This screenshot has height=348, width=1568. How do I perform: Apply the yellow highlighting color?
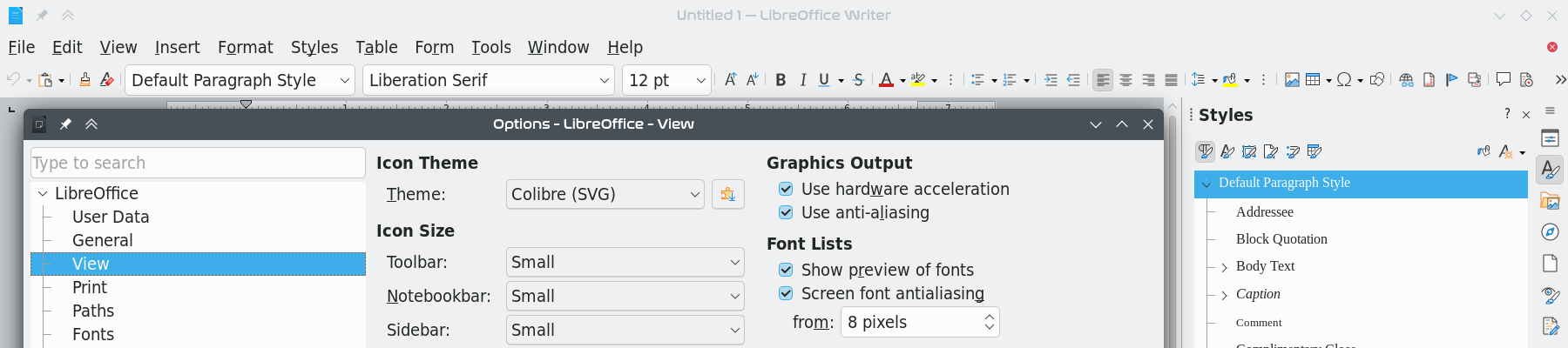pyautogui.click(x=917, y=80)
